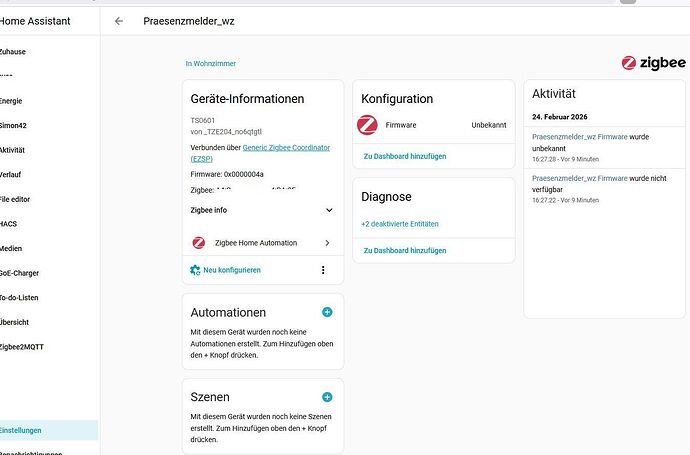The height and width of the screenshot is (455, 690).
Task: Open Zigbee Home Automation integration chevron
Action: [327, 242]
